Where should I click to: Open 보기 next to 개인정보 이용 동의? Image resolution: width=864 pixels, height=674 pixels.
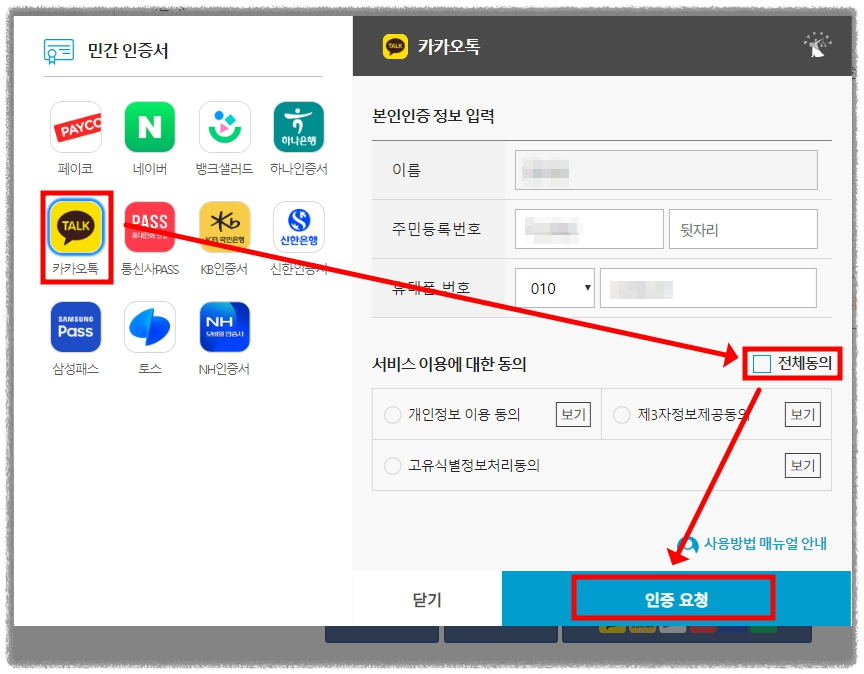573,414
